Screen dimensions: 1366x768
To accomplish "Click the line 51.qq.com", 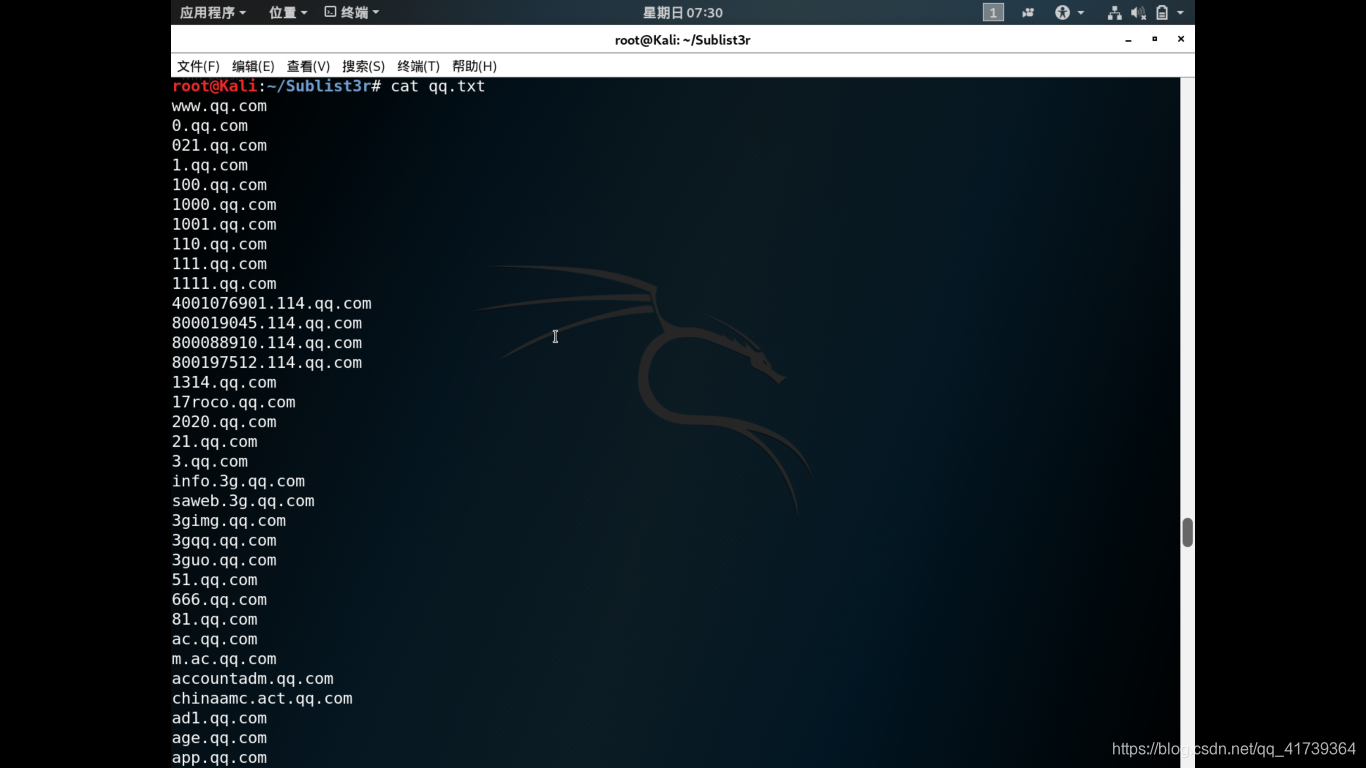I will point(215,580).
